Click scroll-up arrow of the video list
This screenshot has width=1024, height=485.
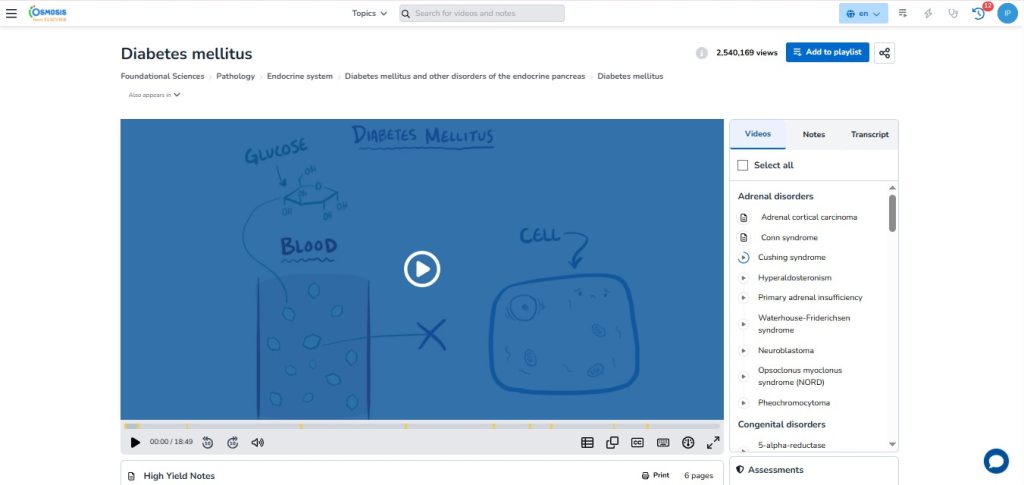tap(892, 188)
